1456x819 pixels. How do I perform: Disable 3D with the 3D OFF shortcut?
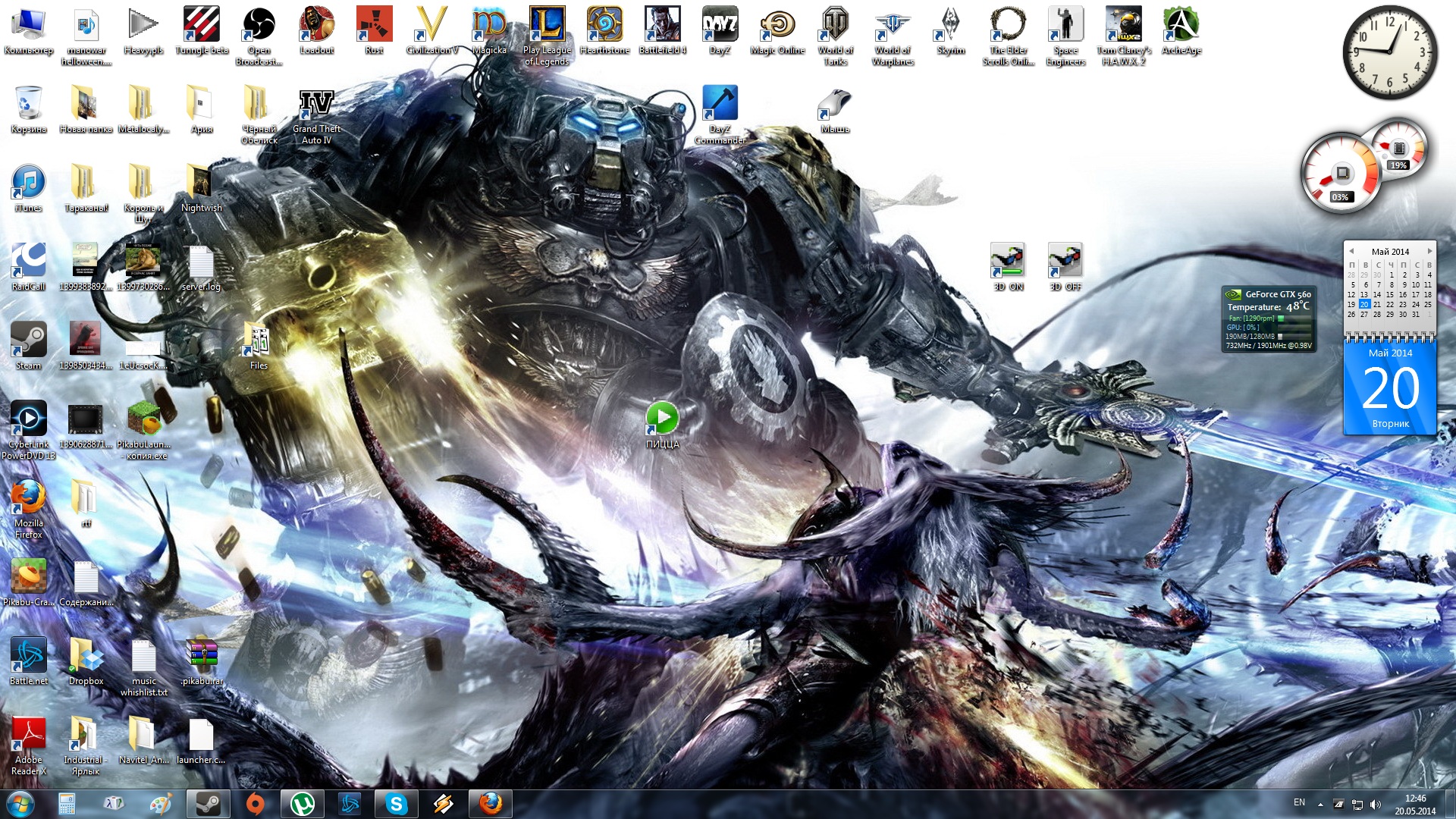[1065, 268]
